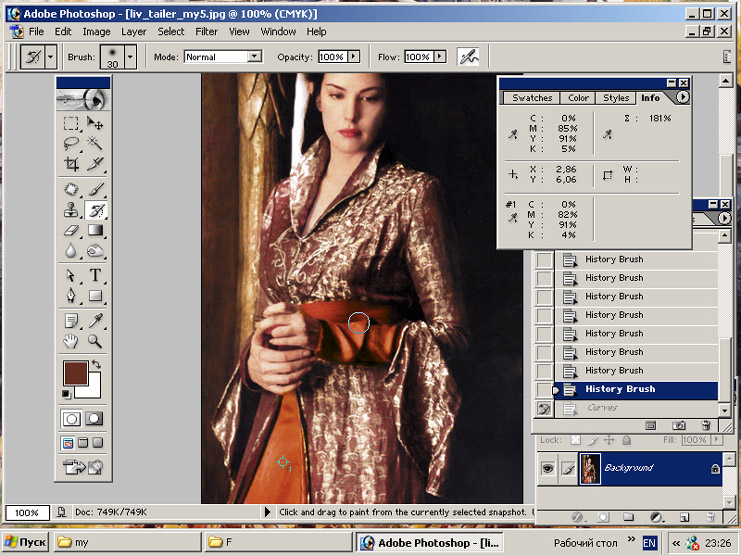Select the Dodge tool
This screenshot has height=556, width=741.
point(95,250)
